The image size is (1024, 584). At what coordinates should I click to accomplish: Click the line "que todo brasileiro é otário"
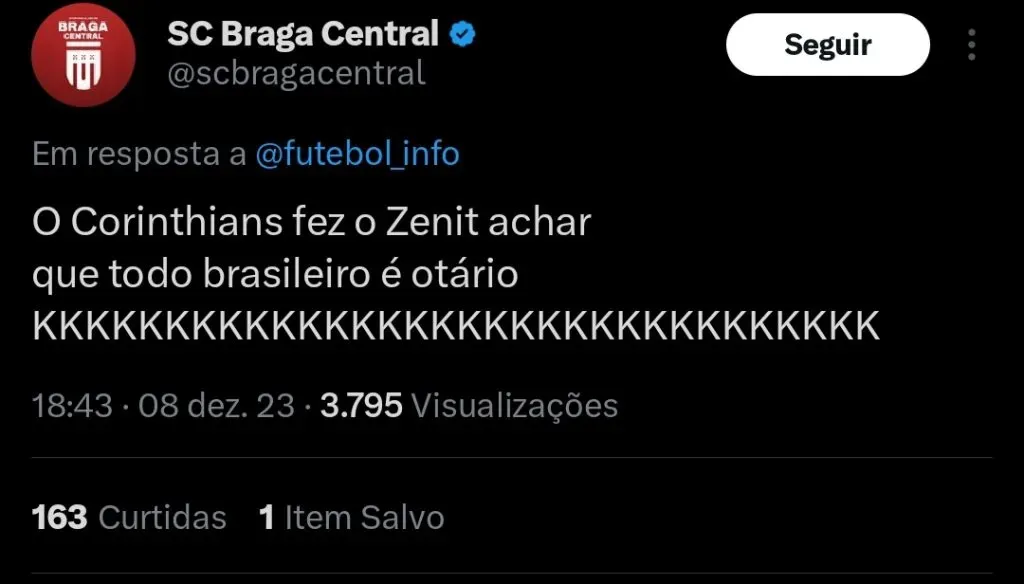[x=275, y=274]
